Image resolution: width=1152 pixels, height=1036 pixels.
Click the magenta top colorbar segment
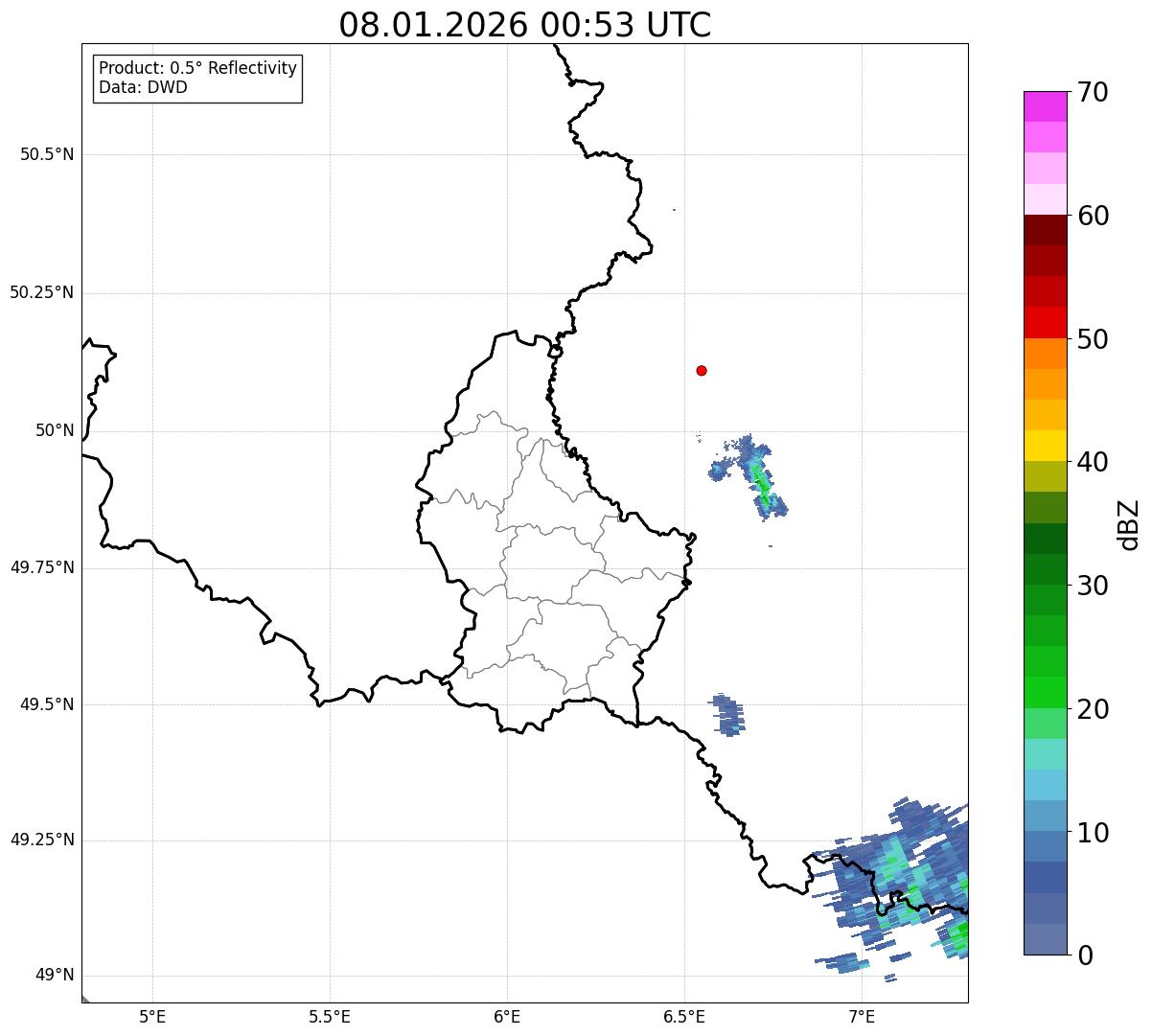[1045, 106]
